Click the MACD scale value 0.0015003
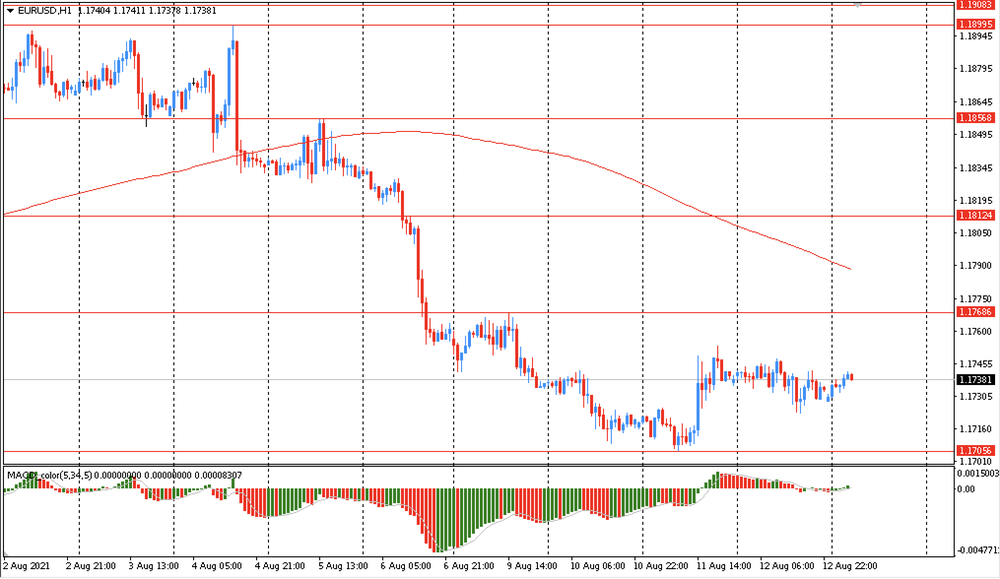This screenshot has height=579, width=1000. click(x=978, y=473)
